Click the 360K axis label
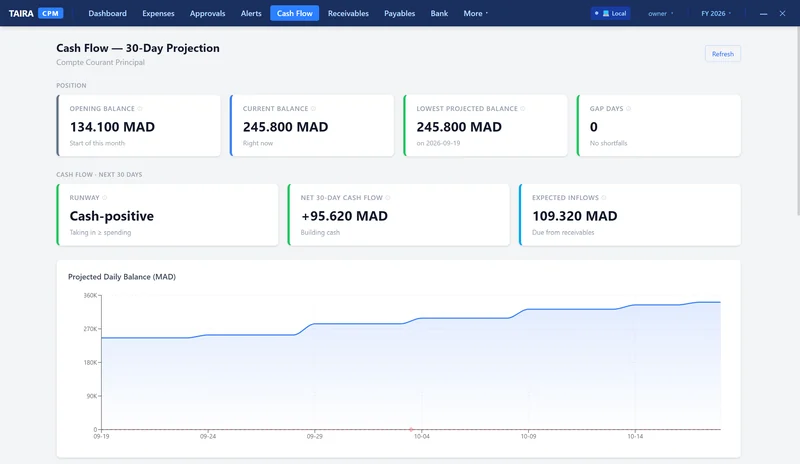Image resolution: width=800 pixels, height=464 pixels. (x=90, y=296)
